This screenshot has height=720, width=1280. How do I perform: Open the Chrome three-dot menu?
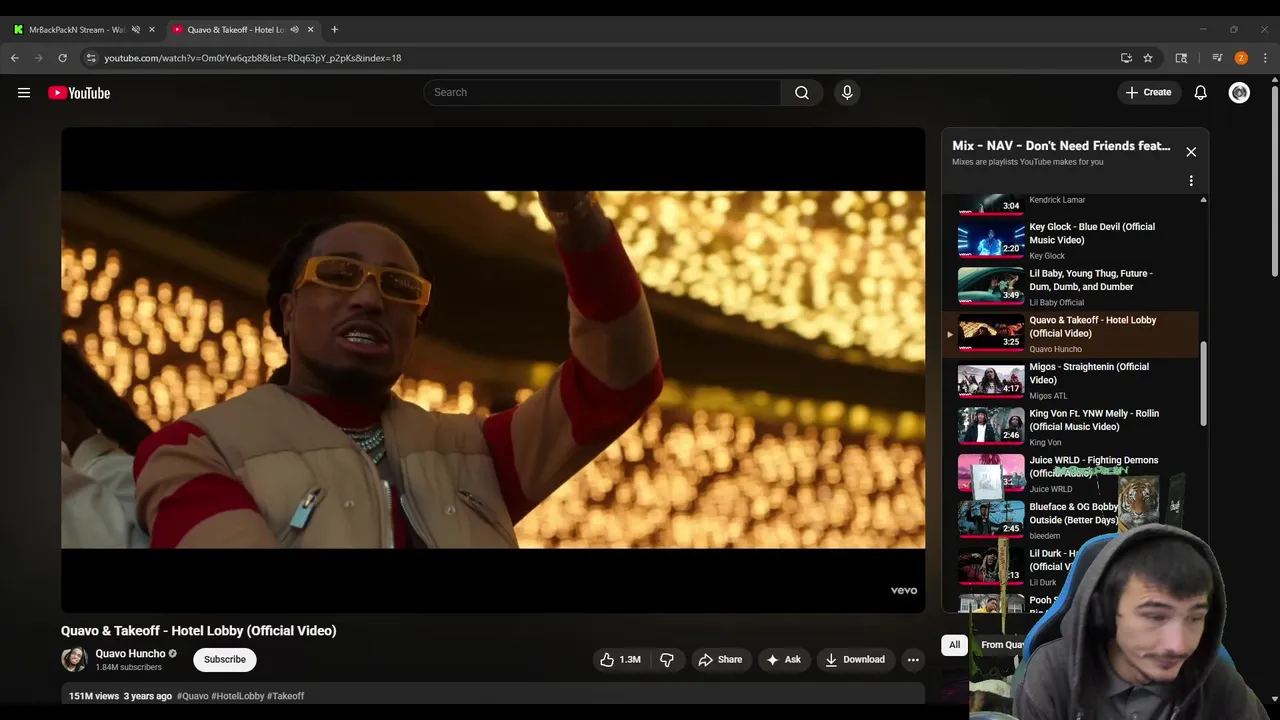coord(1265,58)
